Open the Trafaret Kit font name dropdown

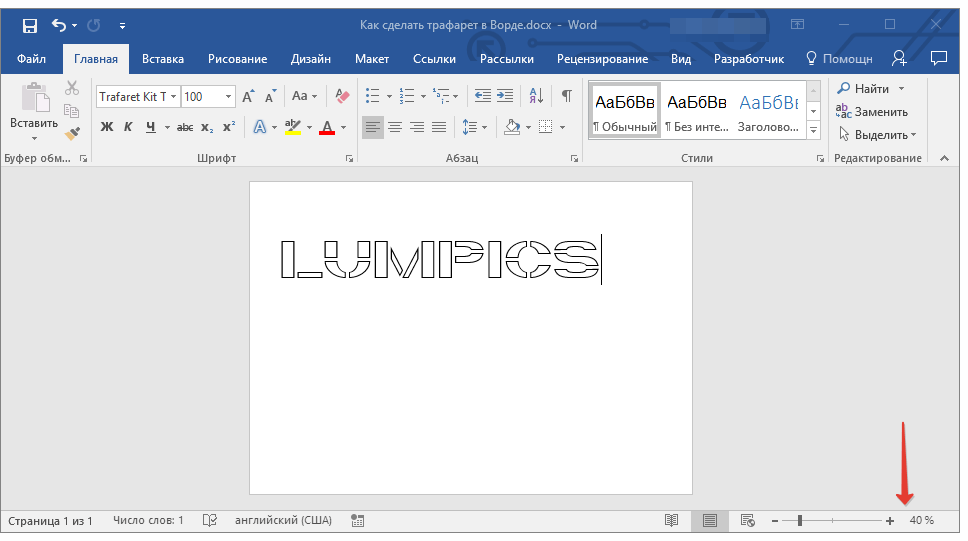click(173, 97)
